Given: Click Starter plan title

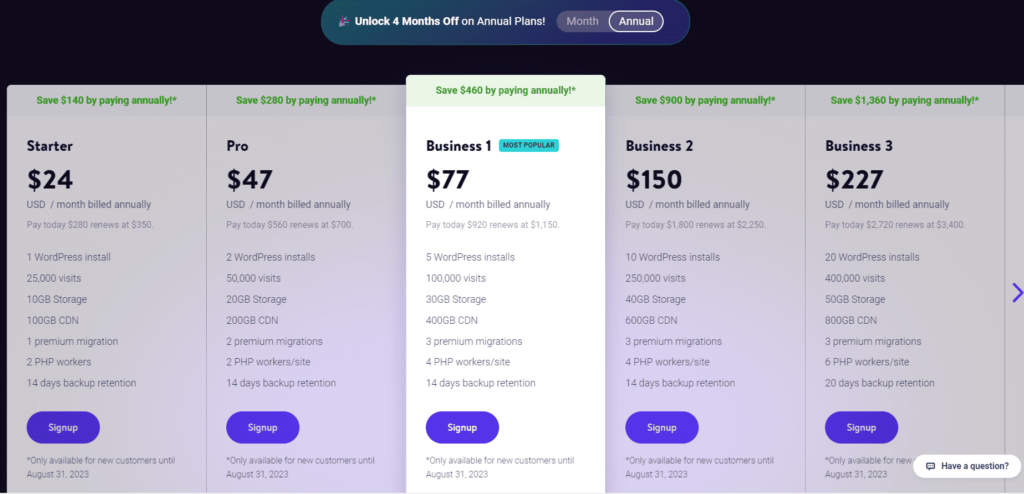Looking at the screenshot, I should 50,146.
